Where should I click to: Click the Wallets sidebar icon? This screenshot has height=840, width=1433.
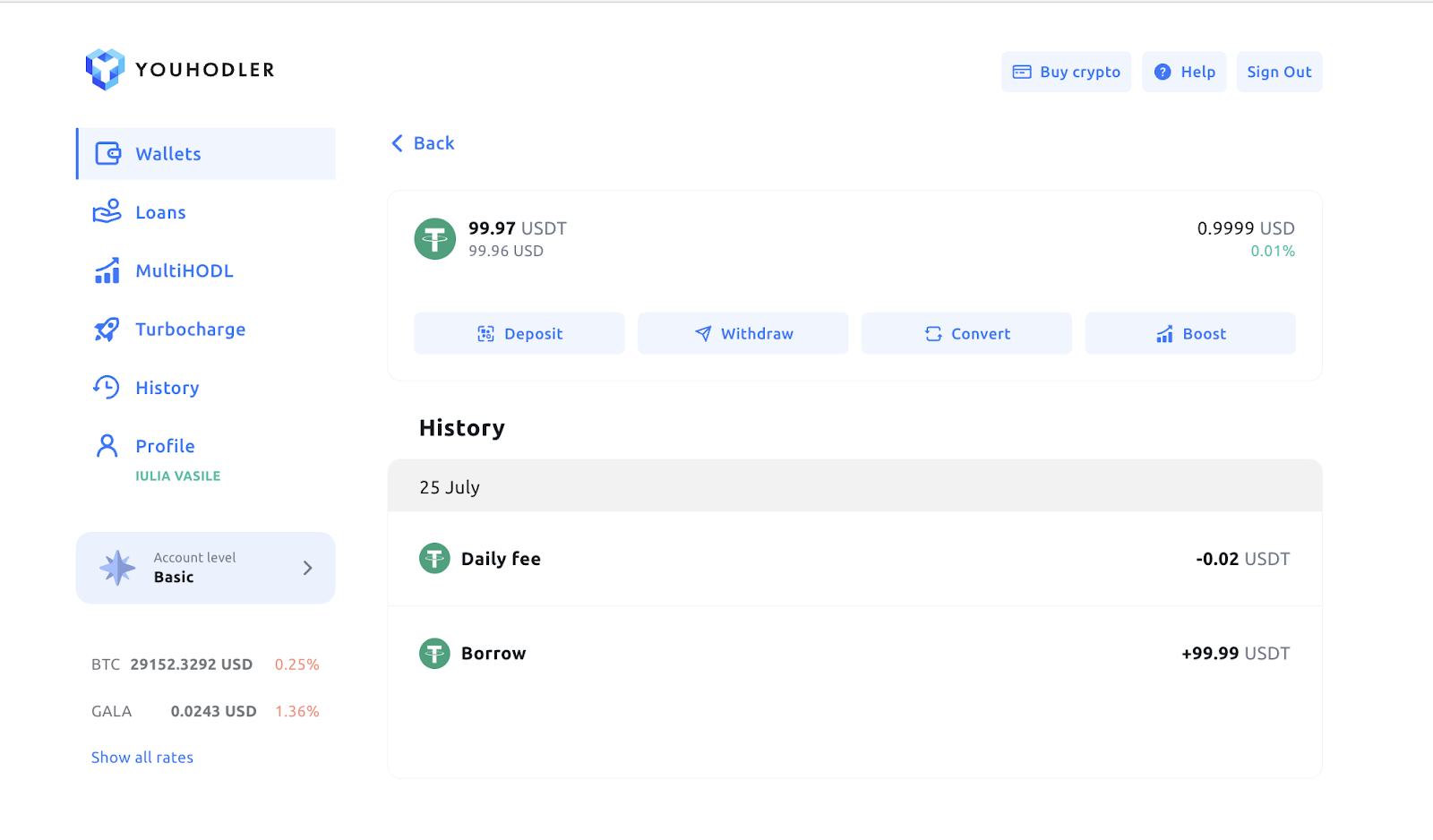[x=107, y=154]
